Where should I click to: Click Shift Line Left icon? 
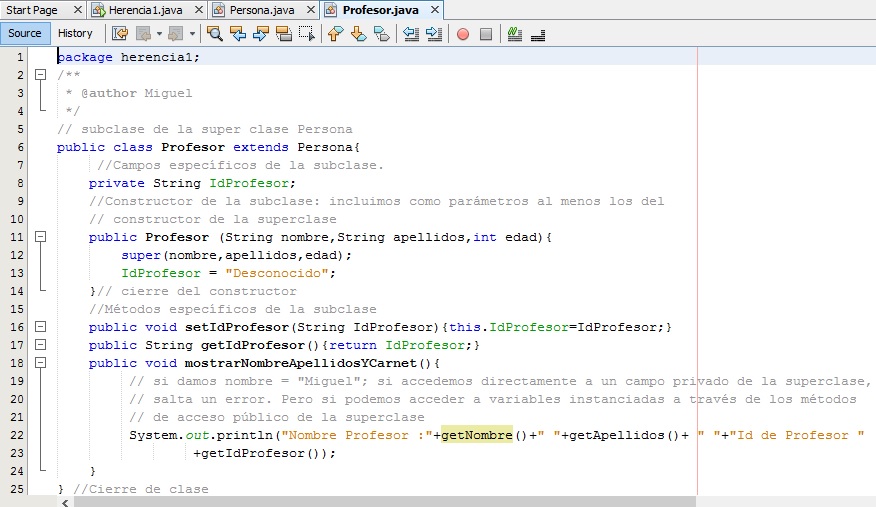coord(410,33)
